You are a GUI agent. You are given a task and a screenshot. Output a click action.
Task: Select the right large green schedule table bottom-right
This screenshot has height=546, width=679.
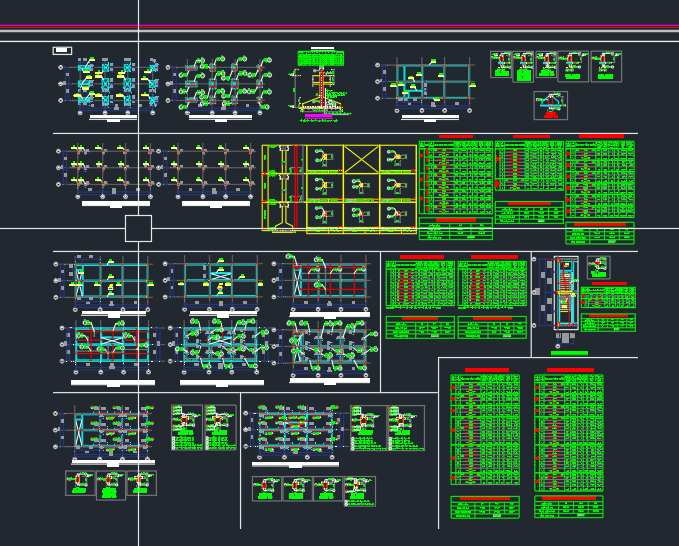pyautogui.click(x=569, y=433)
